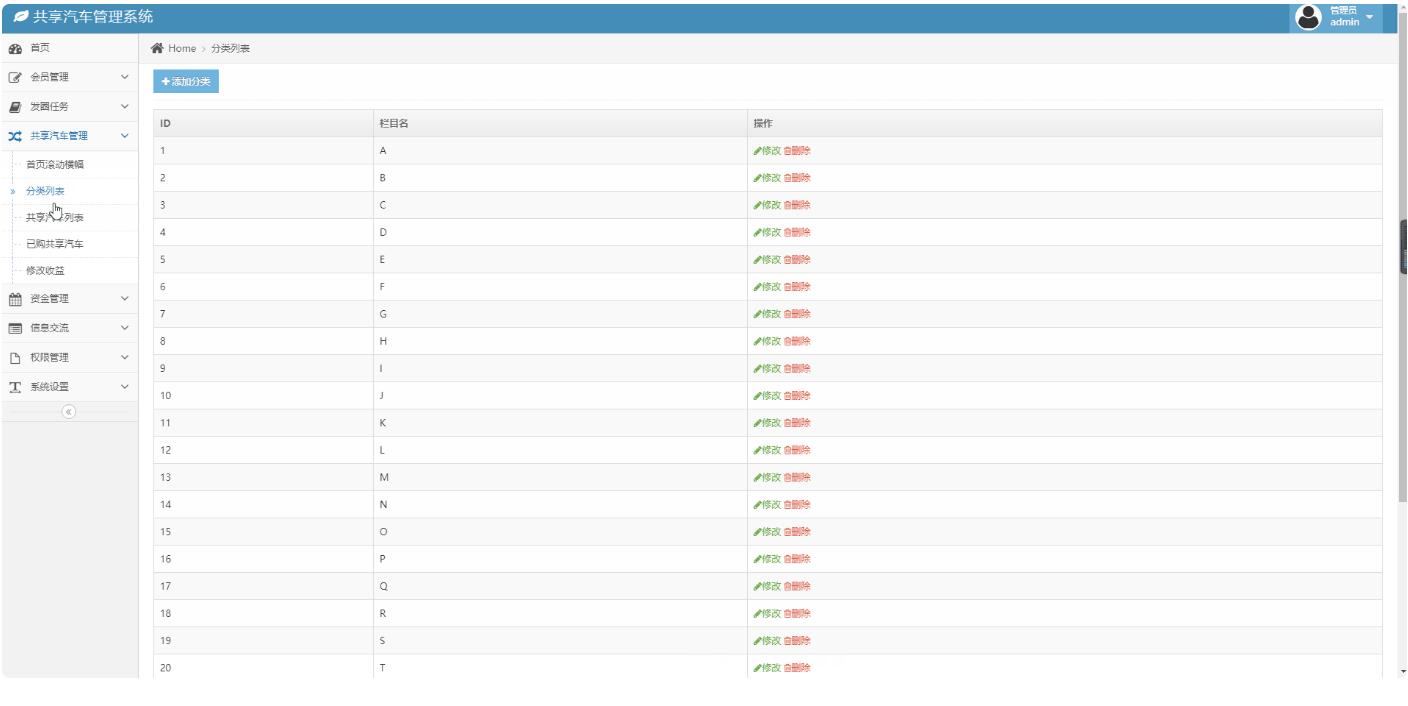Click the admin user avatar icon

point(1307,17)
